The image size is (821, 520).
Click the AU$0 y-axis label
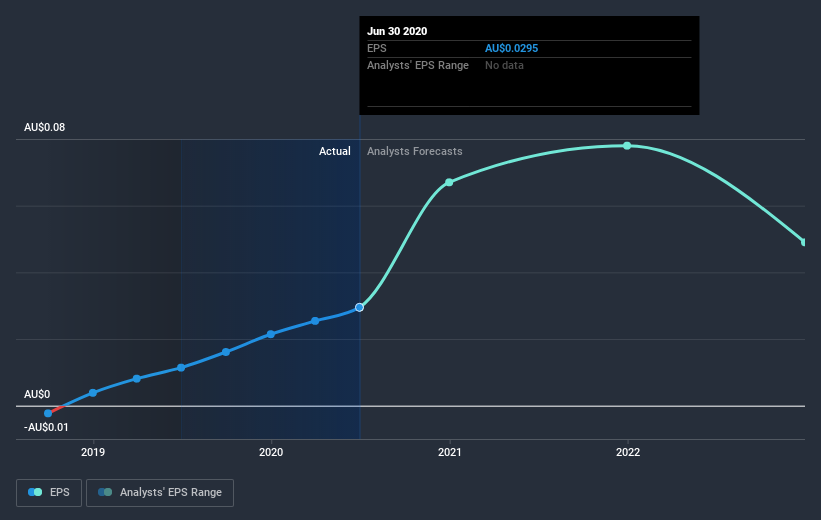coord(37,394)
